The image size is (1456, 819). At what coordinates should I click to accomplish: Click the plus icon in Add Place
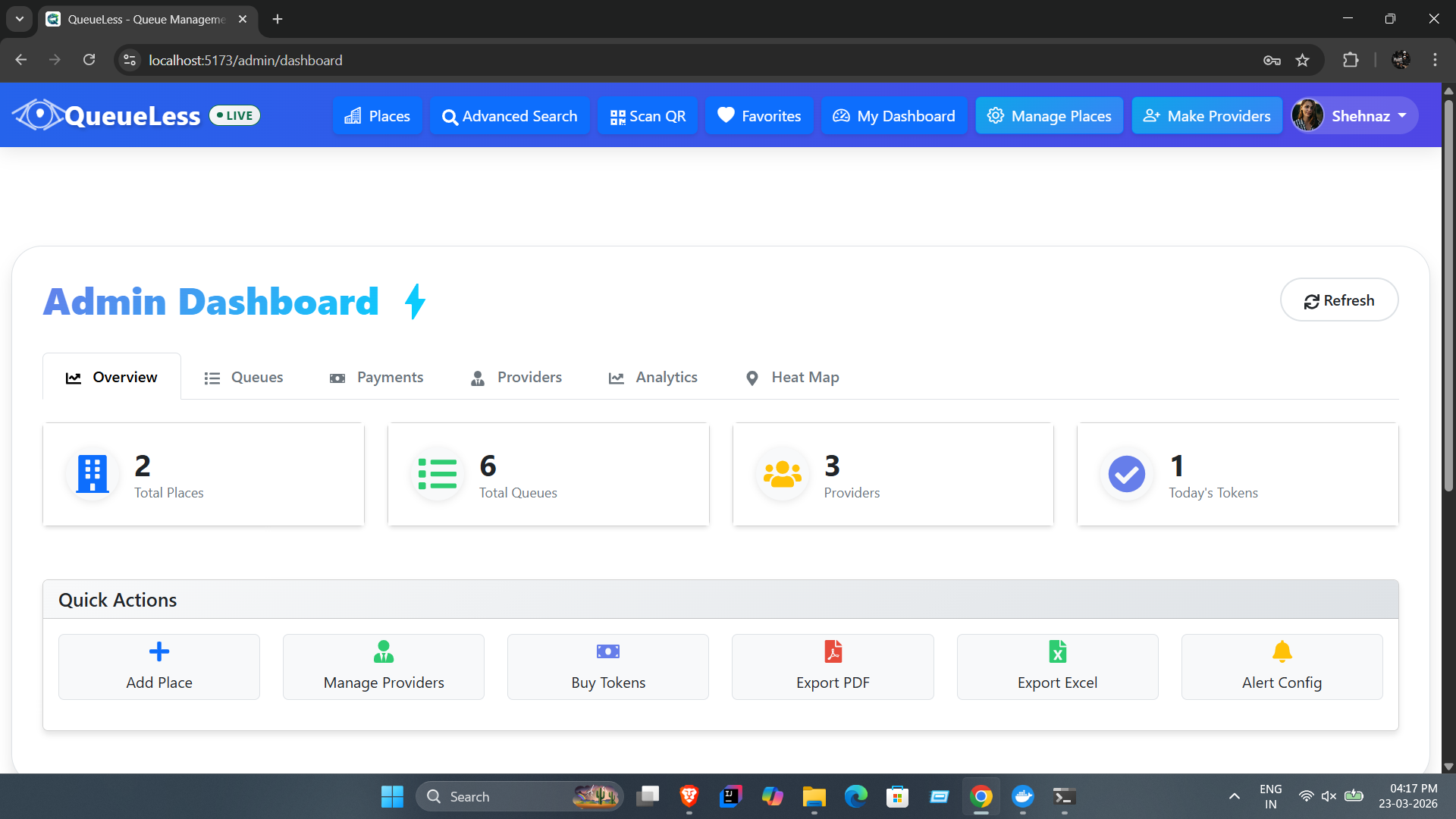pos(159,651)
